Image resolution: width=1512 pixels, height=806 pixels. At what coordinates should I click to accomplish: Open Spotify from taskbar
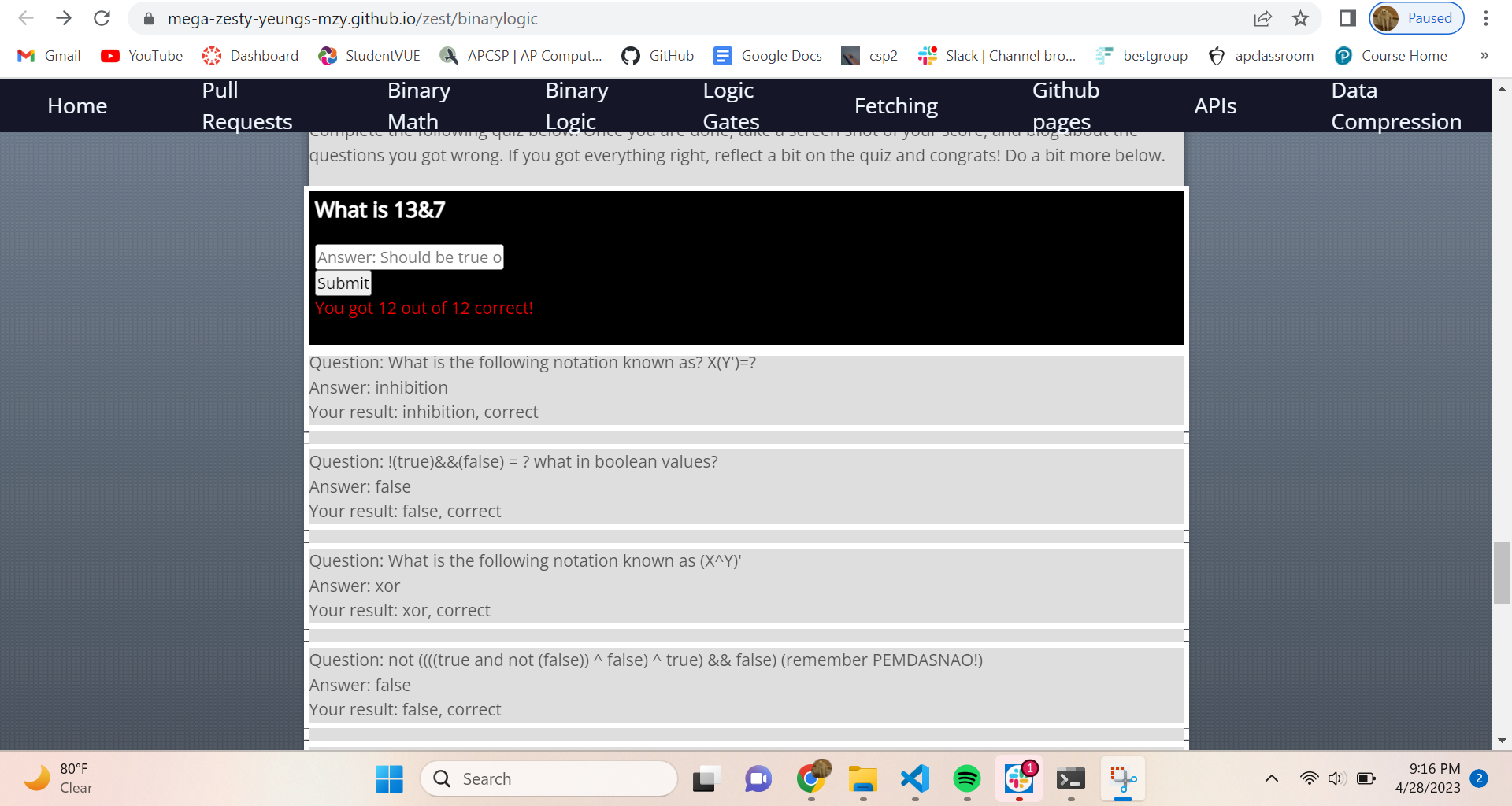click(967, 778)
